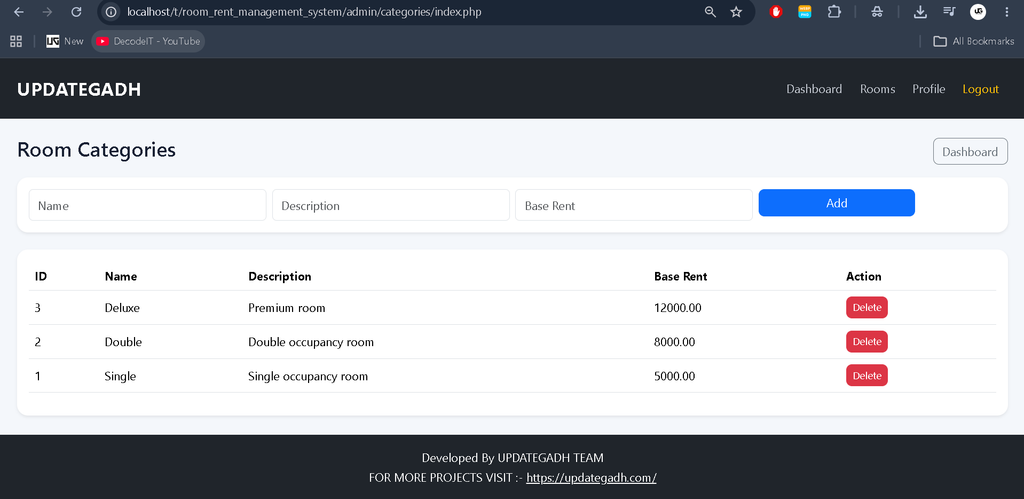The image size is (1024, 499).
Task: Focus the Base Rent input field
Action: 633,205
